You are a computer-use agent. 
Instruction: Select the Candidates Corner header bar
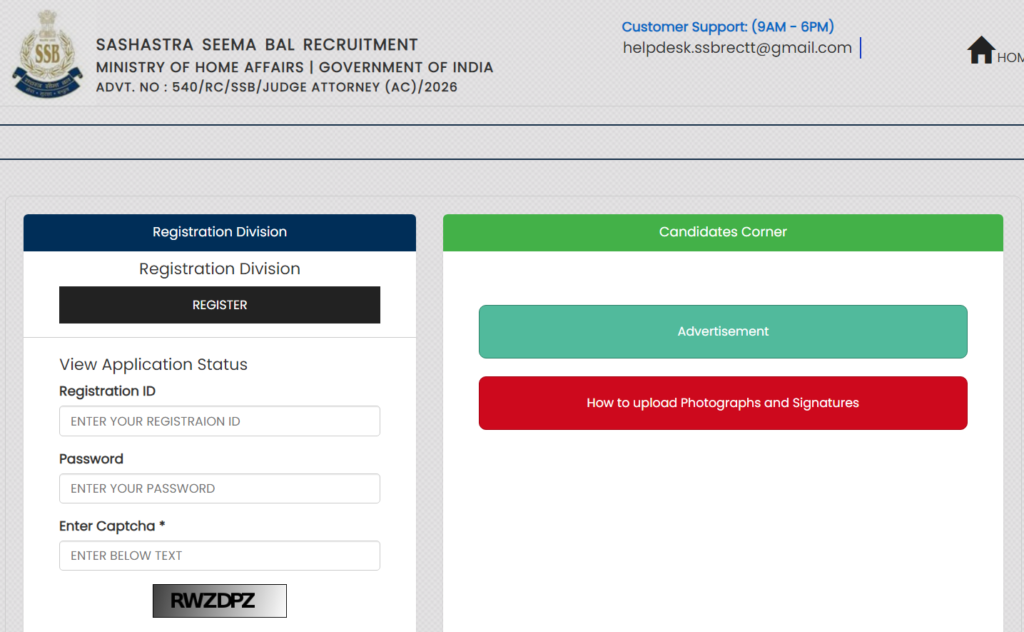[x=722, y=232]
